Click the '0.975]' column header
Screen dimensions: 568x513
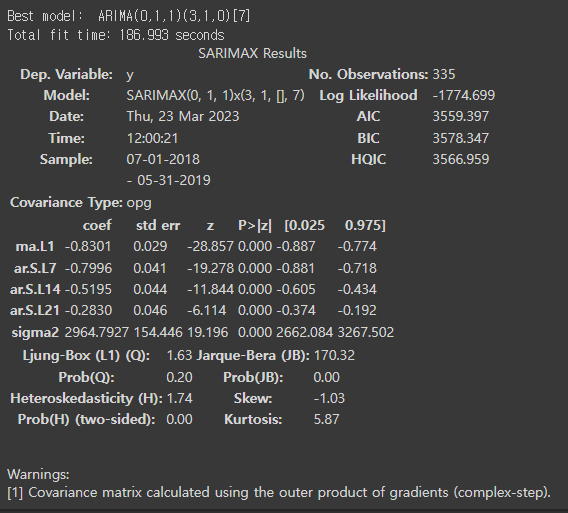(x=365, y=226)
